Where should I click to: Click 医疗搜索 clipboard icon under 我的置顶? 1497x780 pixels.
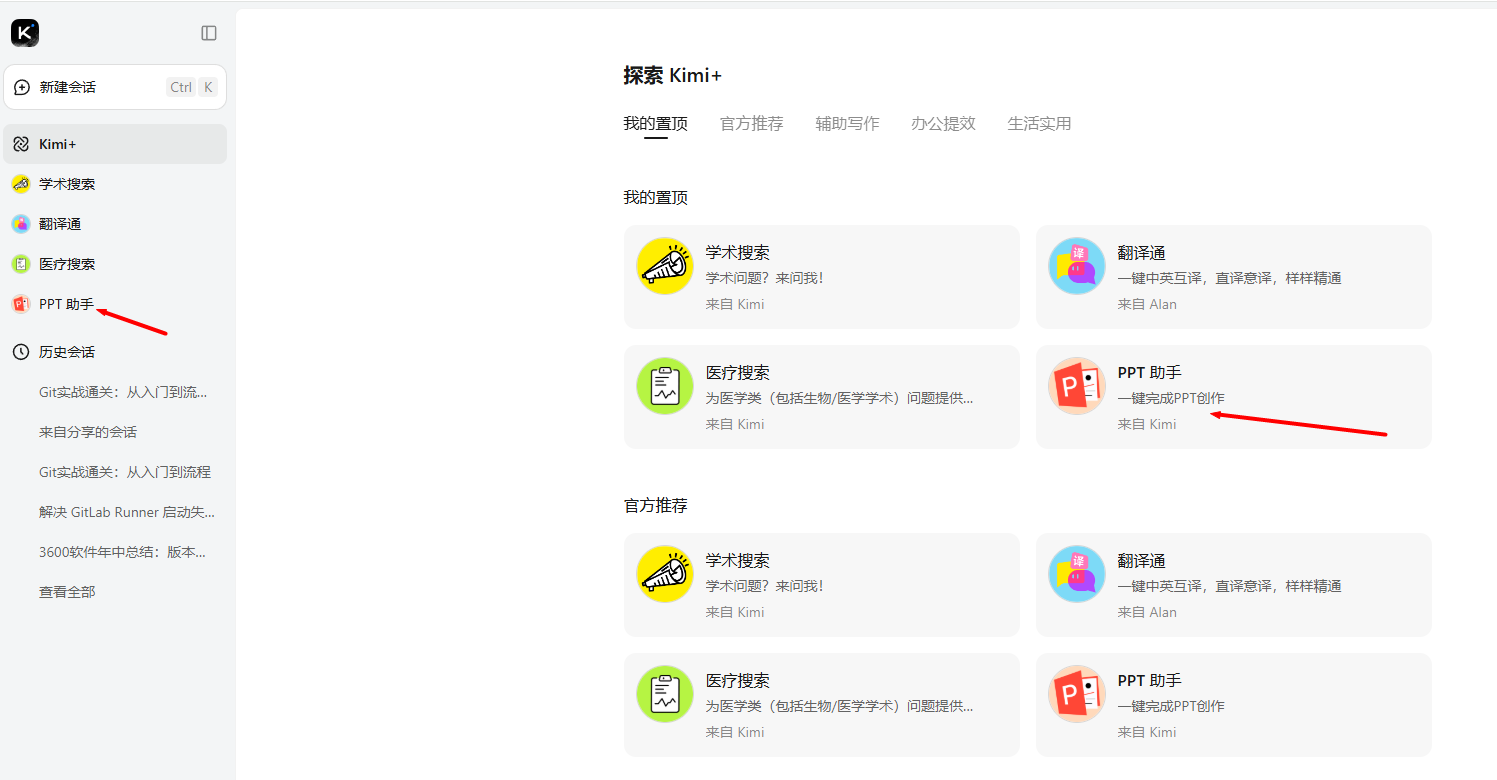[665, 386]
